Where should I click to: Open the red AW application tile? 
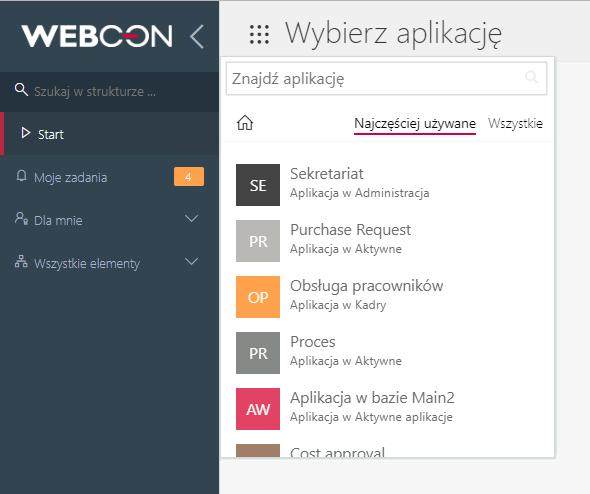[x=258, y=409]
